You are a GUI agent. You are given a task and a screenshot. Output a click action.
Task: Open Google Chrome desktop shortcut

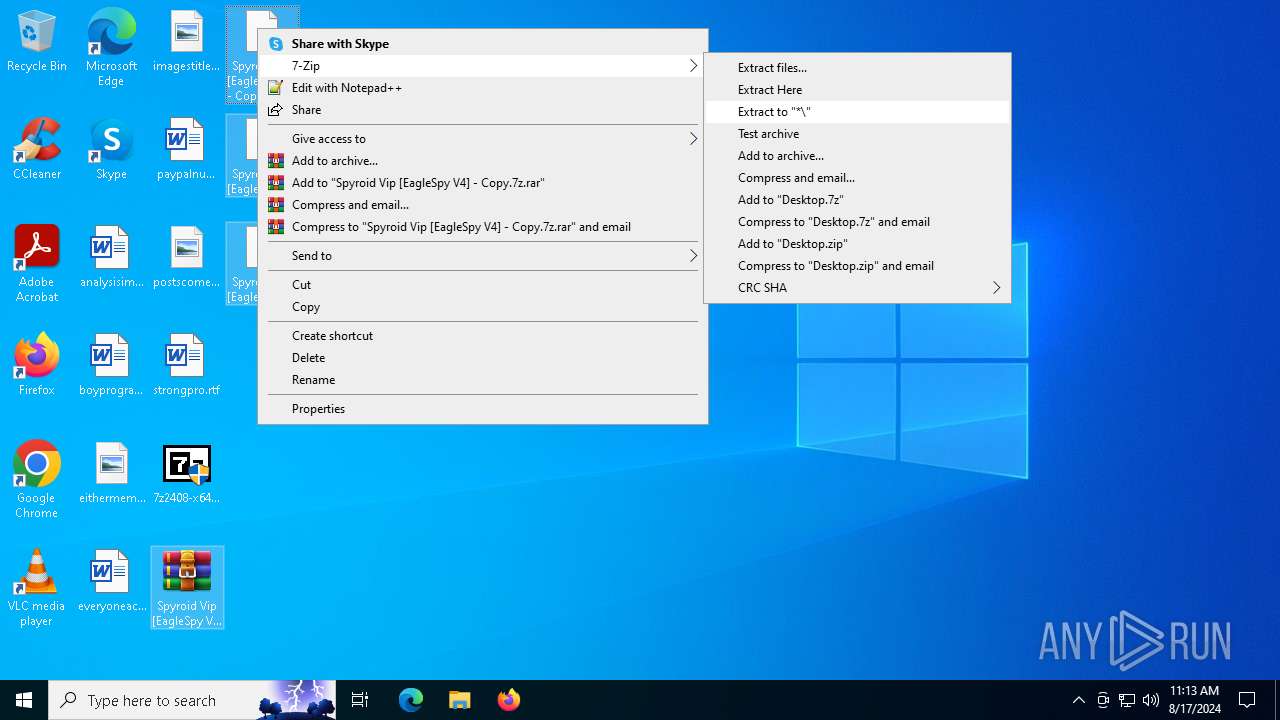37,480
